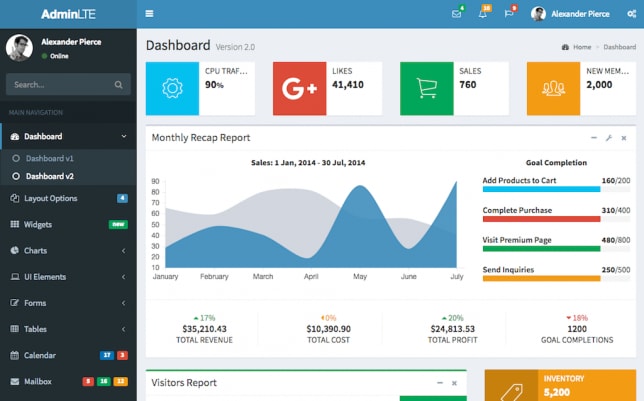The width and height of the screenshot is (644, 401).
Task: Click the sidebar user avatar photo
Action: coord(19,48)
